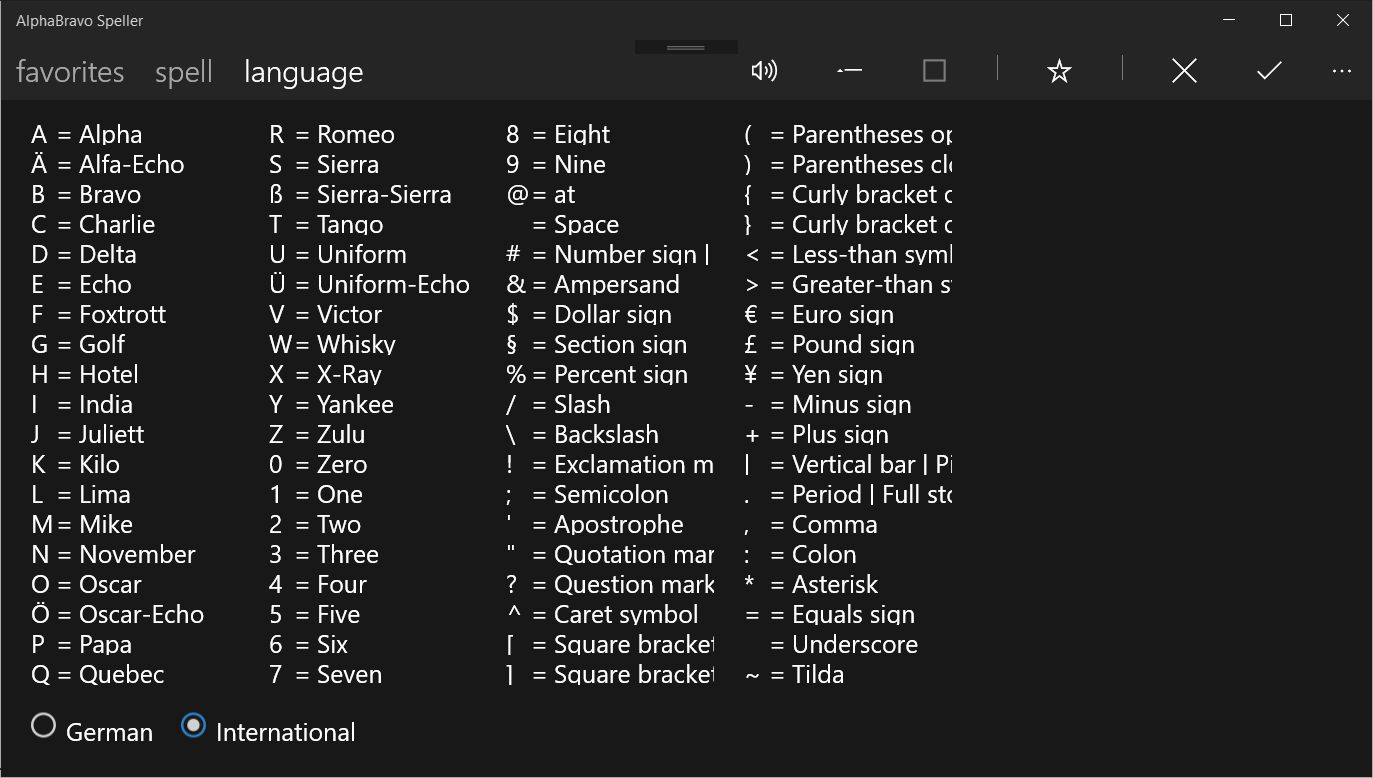The width and height of the screenshot is (1373, 778).
Task: Click the 'R = Romeo' entry
Action: (x=332, y=134)
